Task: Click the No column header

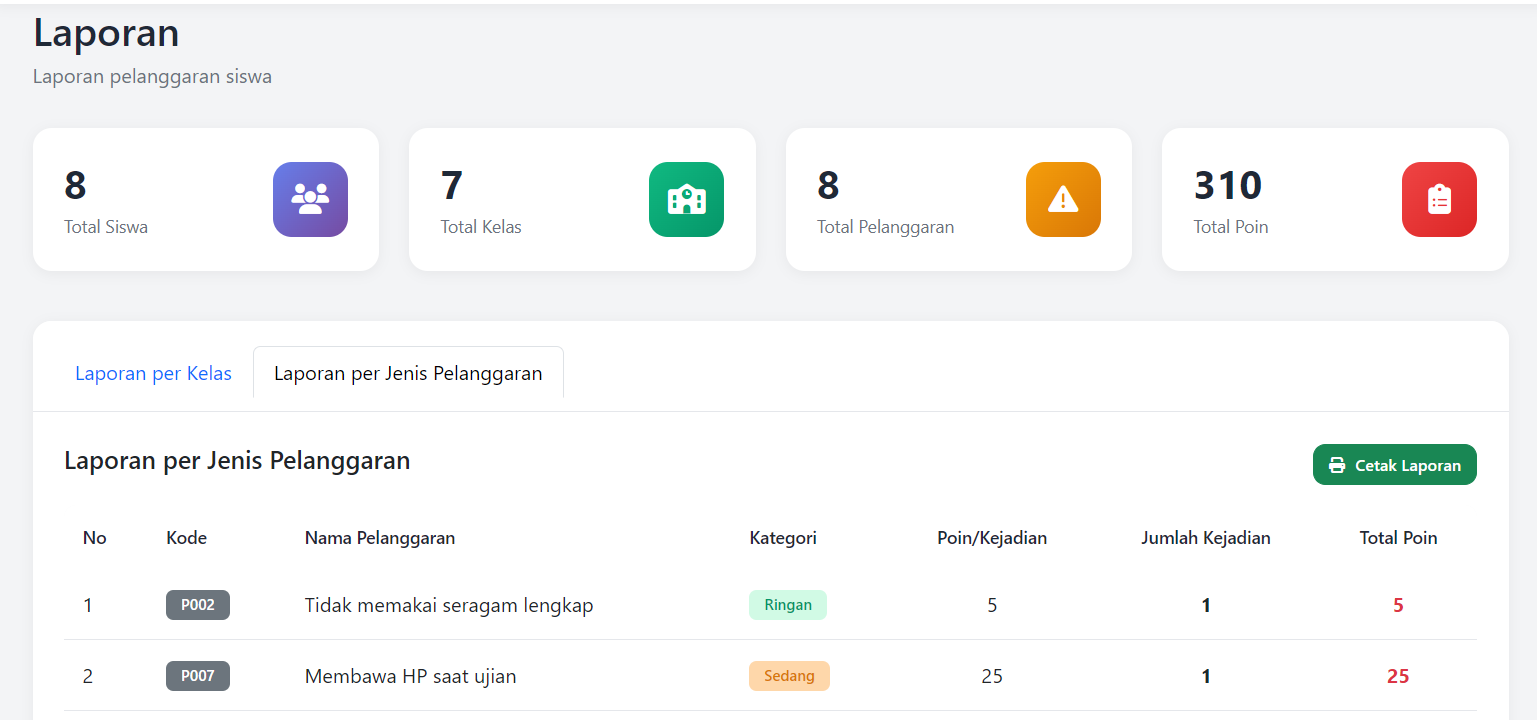Action: coord(94,538)
